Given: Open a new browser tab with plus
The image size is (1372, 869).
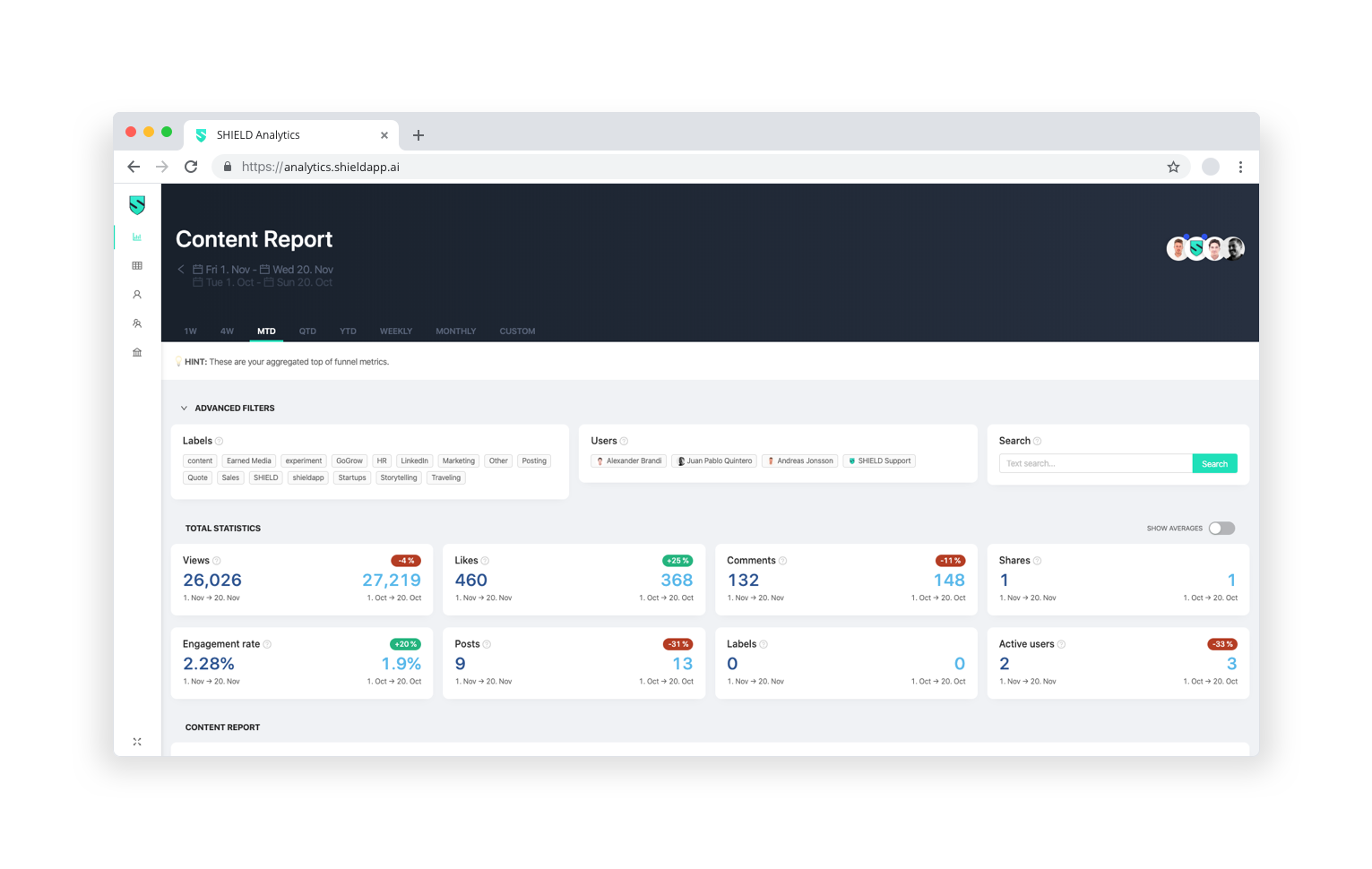Looking at the screenshot, I should [x=419, y=135].
